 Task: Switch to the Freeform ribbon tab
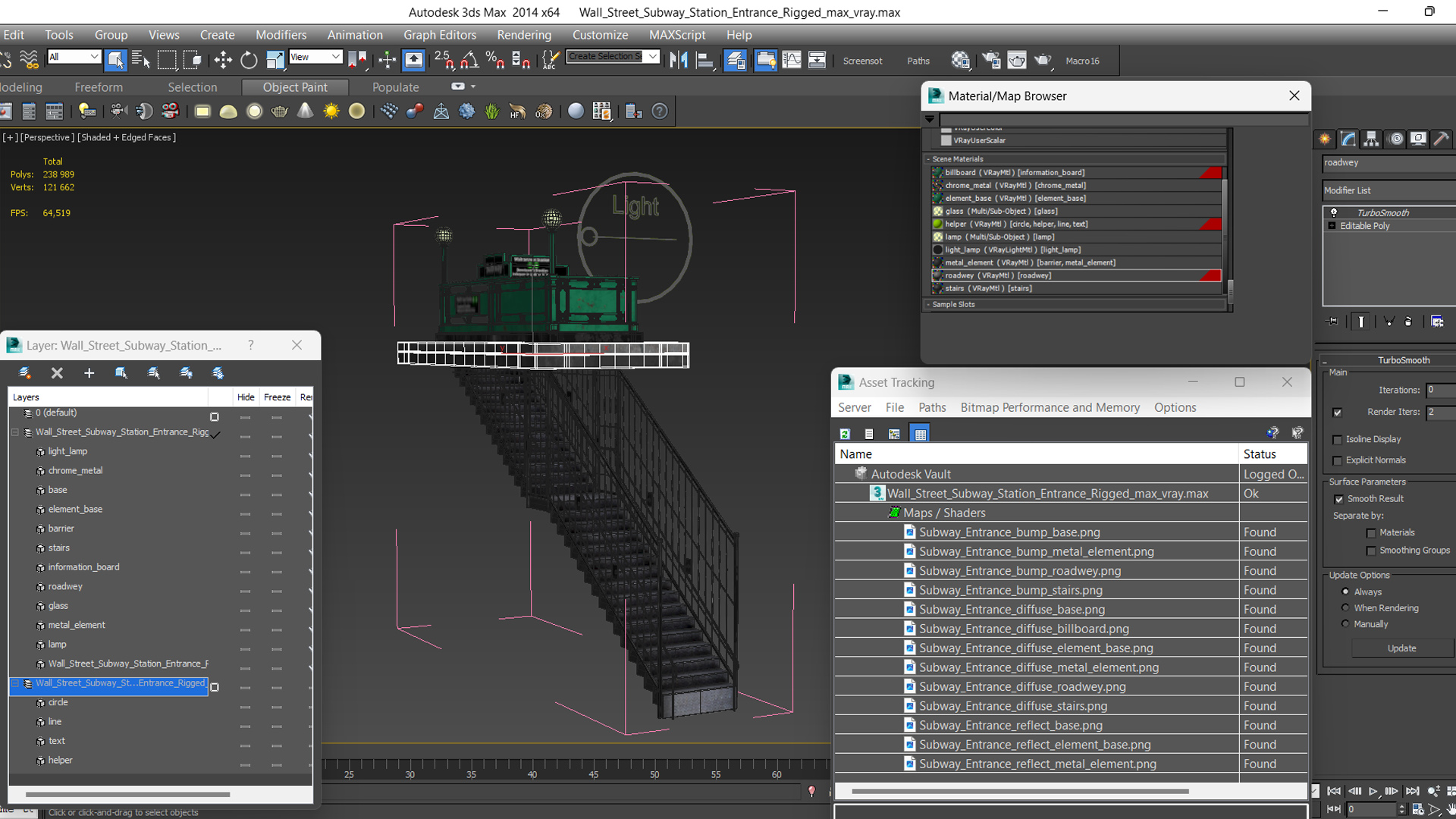98,87
